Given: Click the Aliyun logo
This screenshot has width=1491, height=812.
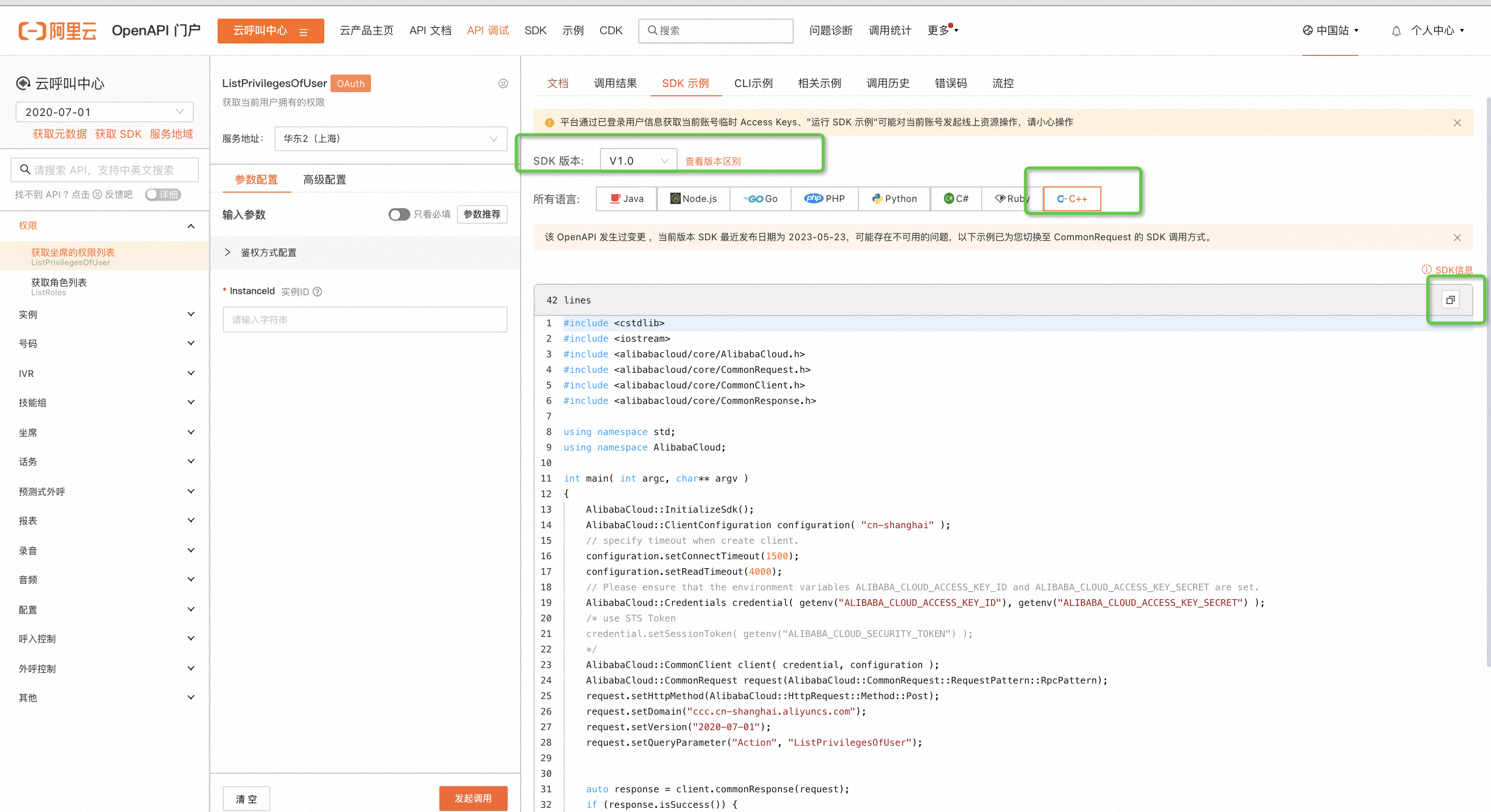Looking at the screenshot, I should [x=58, y=31].
